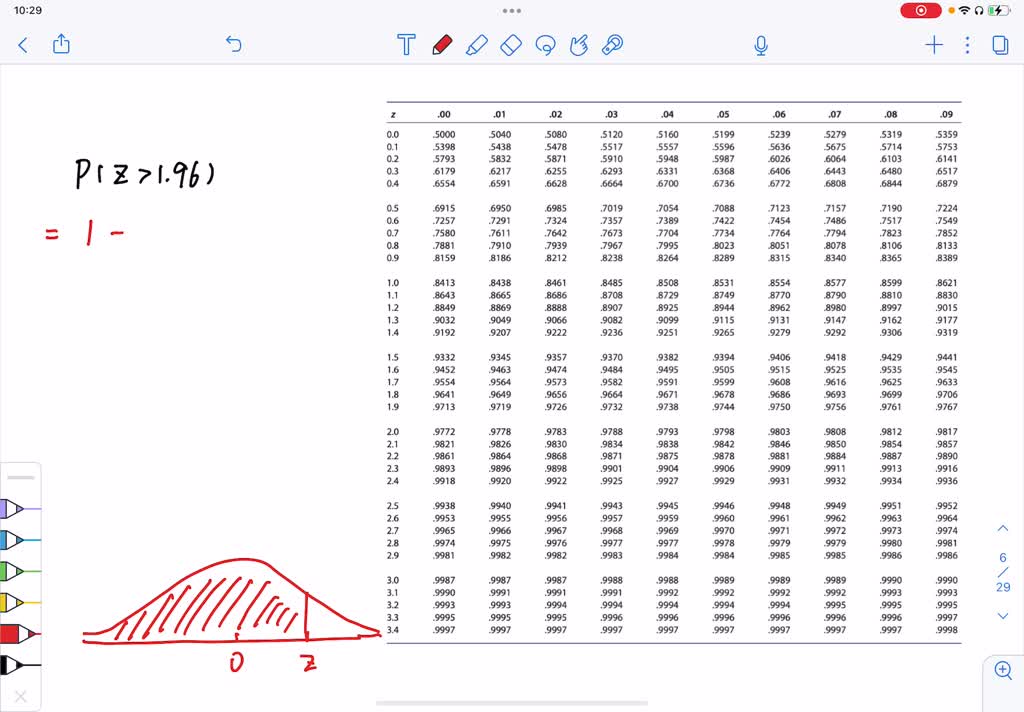Viewport: 1024px width, 712px height.
Task: Select the Lasso selection tool
Action: click(545, 44)
